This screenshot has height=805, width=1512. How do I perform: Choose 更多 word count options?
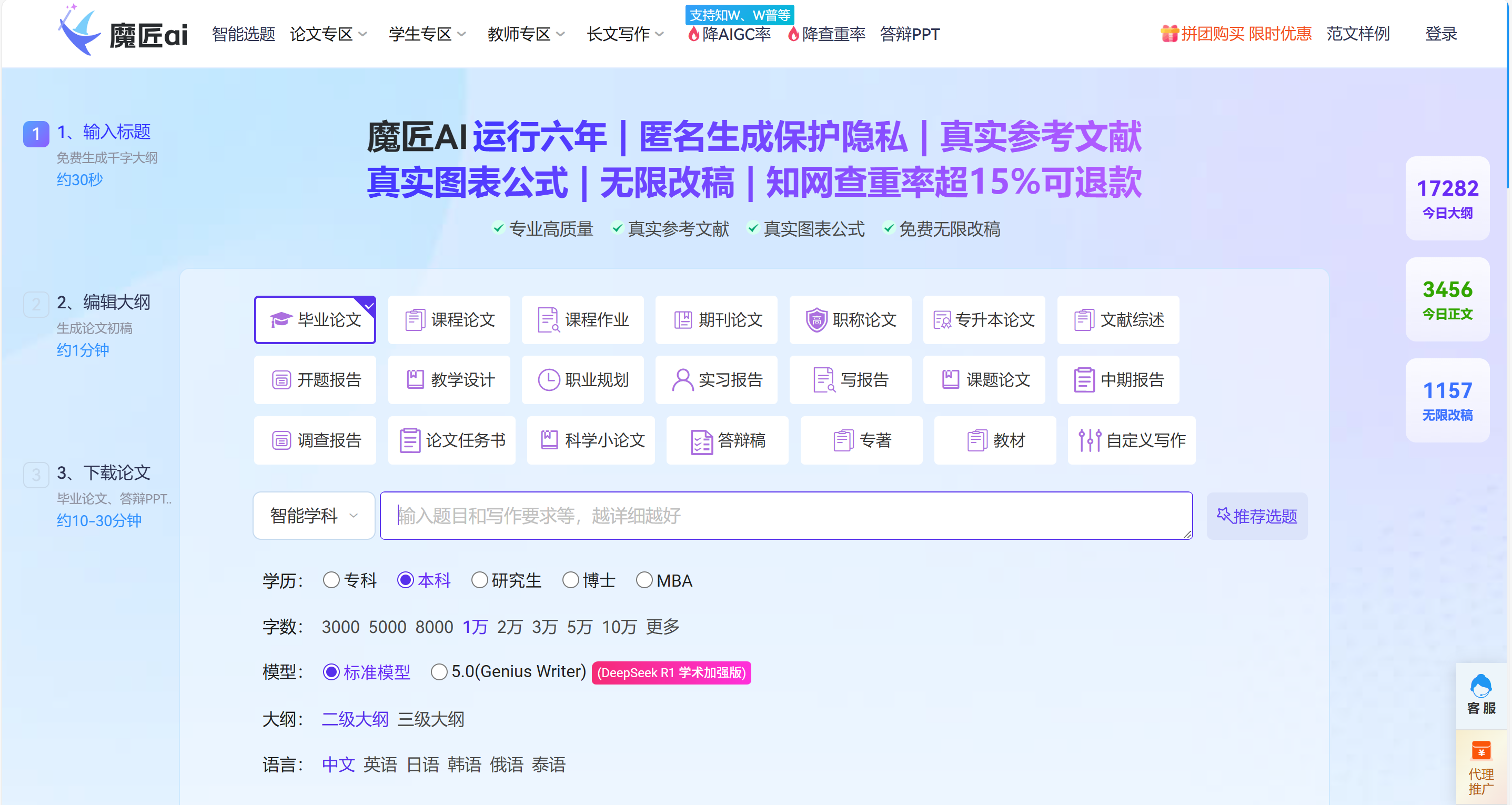(x=663, y=627)
